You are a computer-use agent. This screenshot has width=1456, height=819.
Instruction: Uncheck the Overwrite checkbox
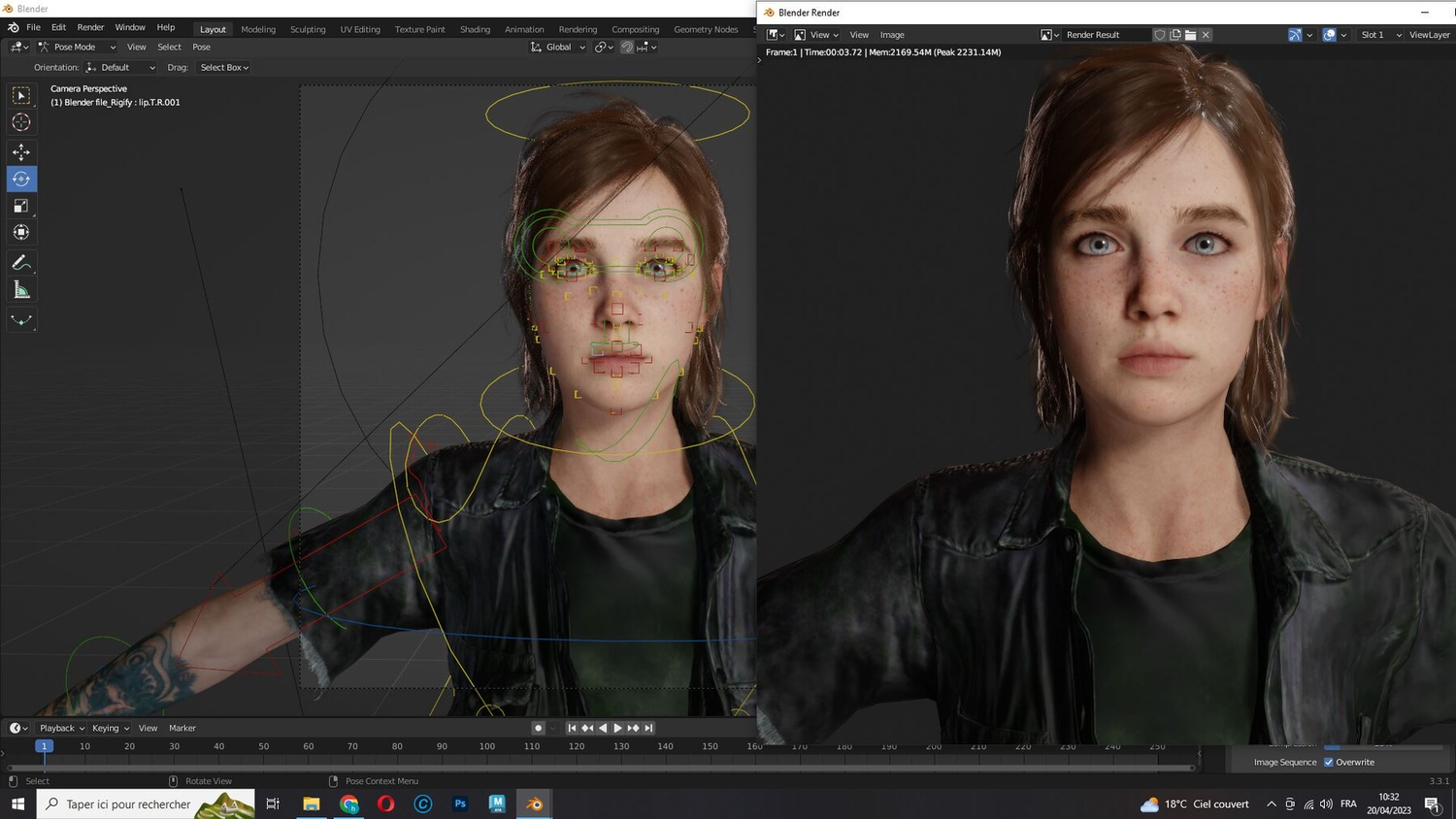pyautogui.click(x=1329, y=762)
